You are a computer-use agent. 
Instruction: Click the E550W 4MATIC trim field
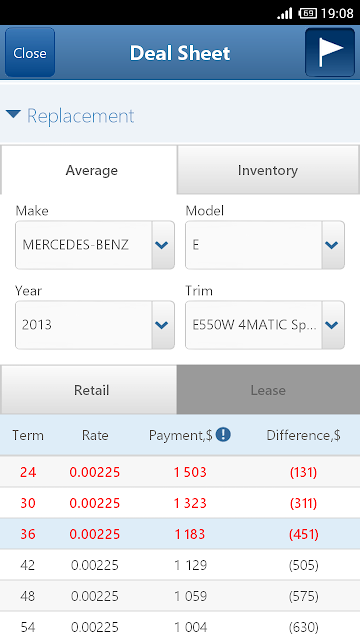[253, 325]
